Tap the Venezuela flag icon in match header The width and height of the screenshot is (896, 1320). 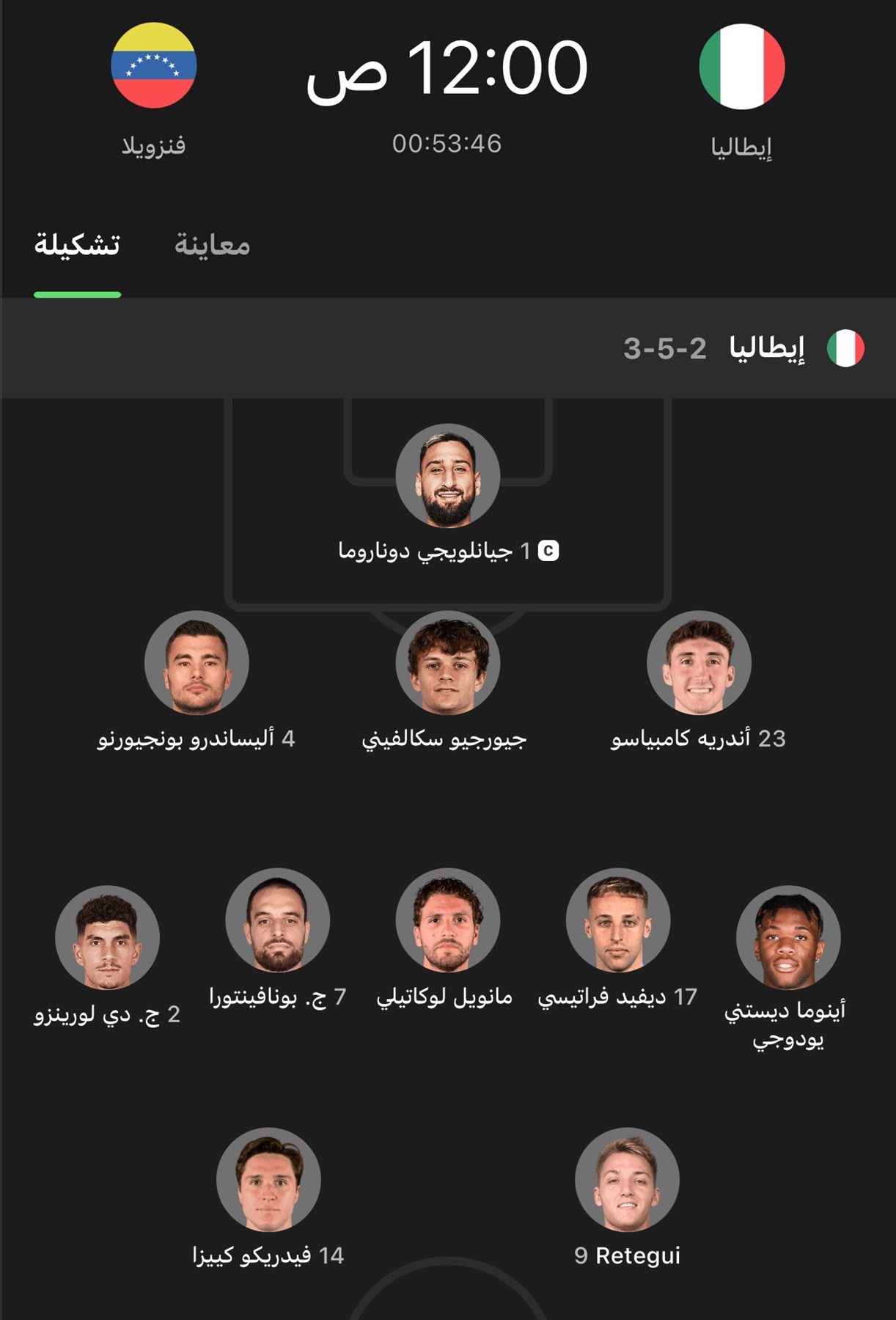(153, 65)
